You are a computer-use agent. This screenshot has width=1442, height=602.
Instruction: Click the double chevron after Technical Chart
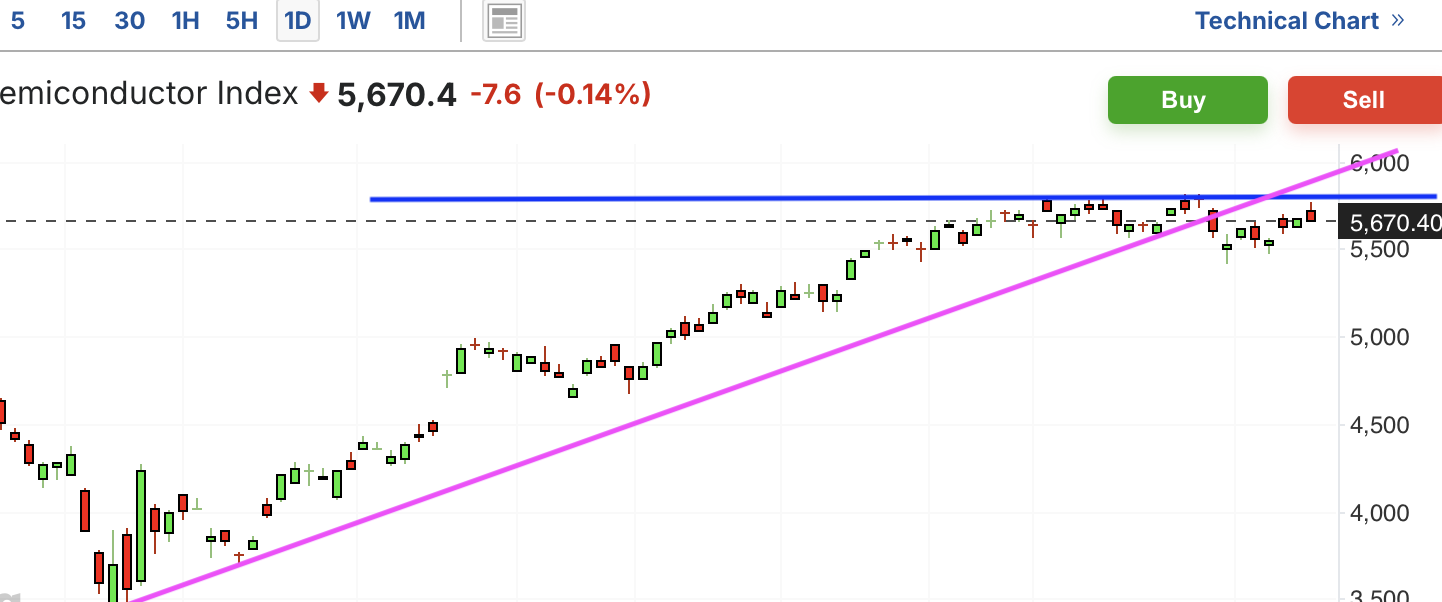(x=1397, y=21)
